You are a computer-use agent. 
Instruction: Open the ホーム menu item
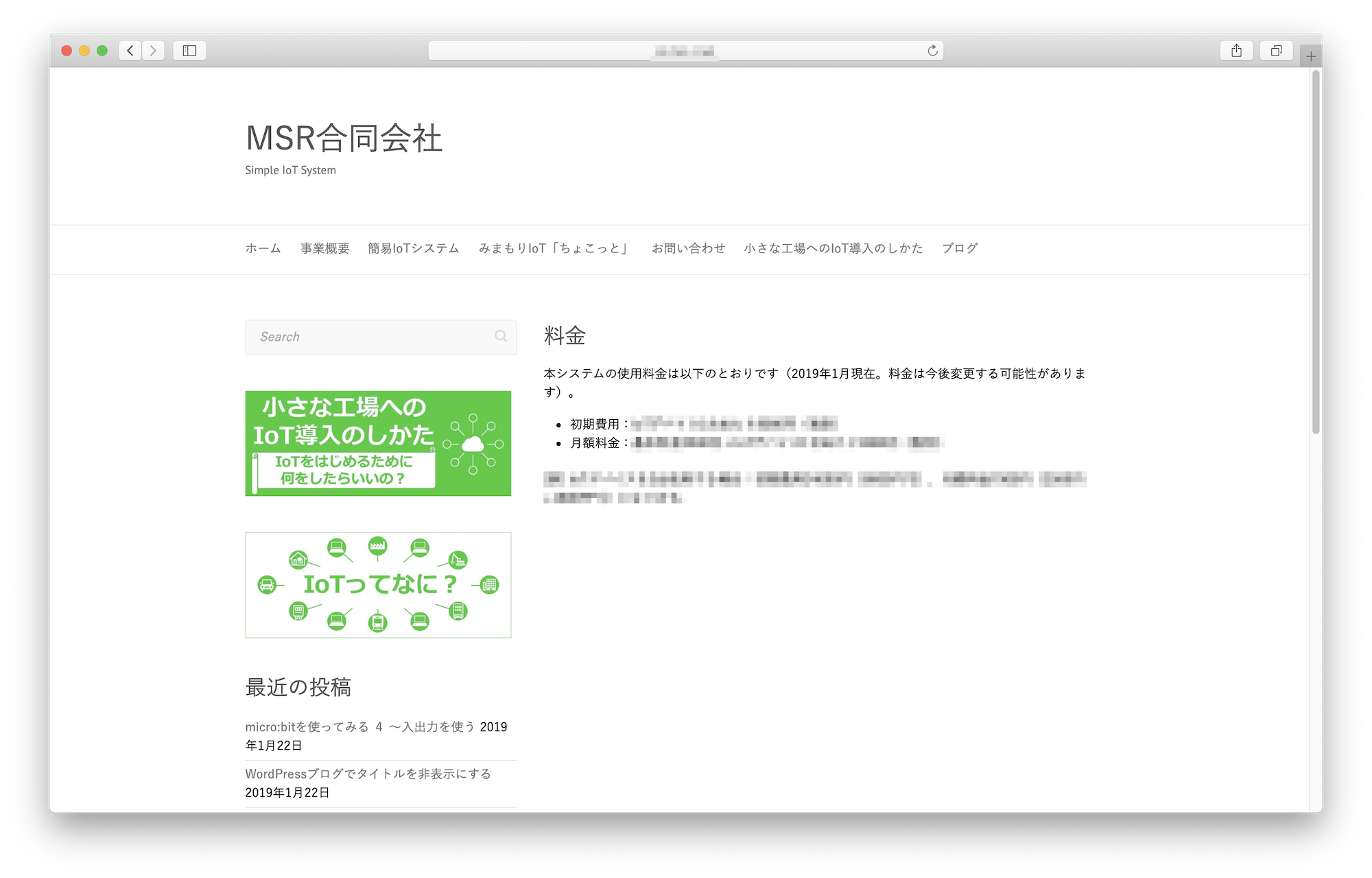click(x=263, y=248)
